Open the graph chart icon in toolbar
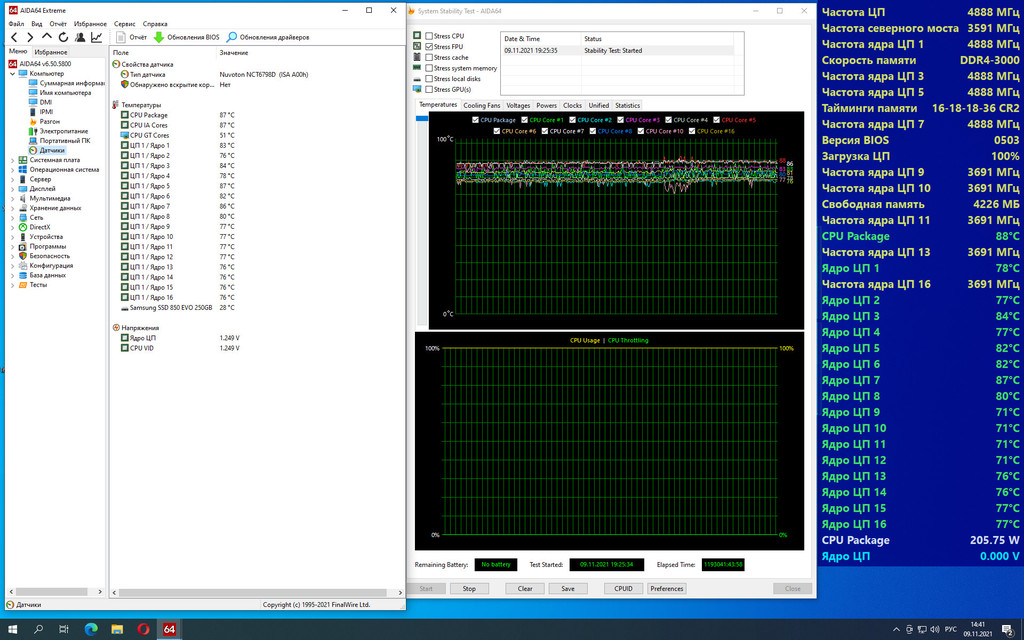The width and height of the screenshot is (1024, 640). [97, 37]
